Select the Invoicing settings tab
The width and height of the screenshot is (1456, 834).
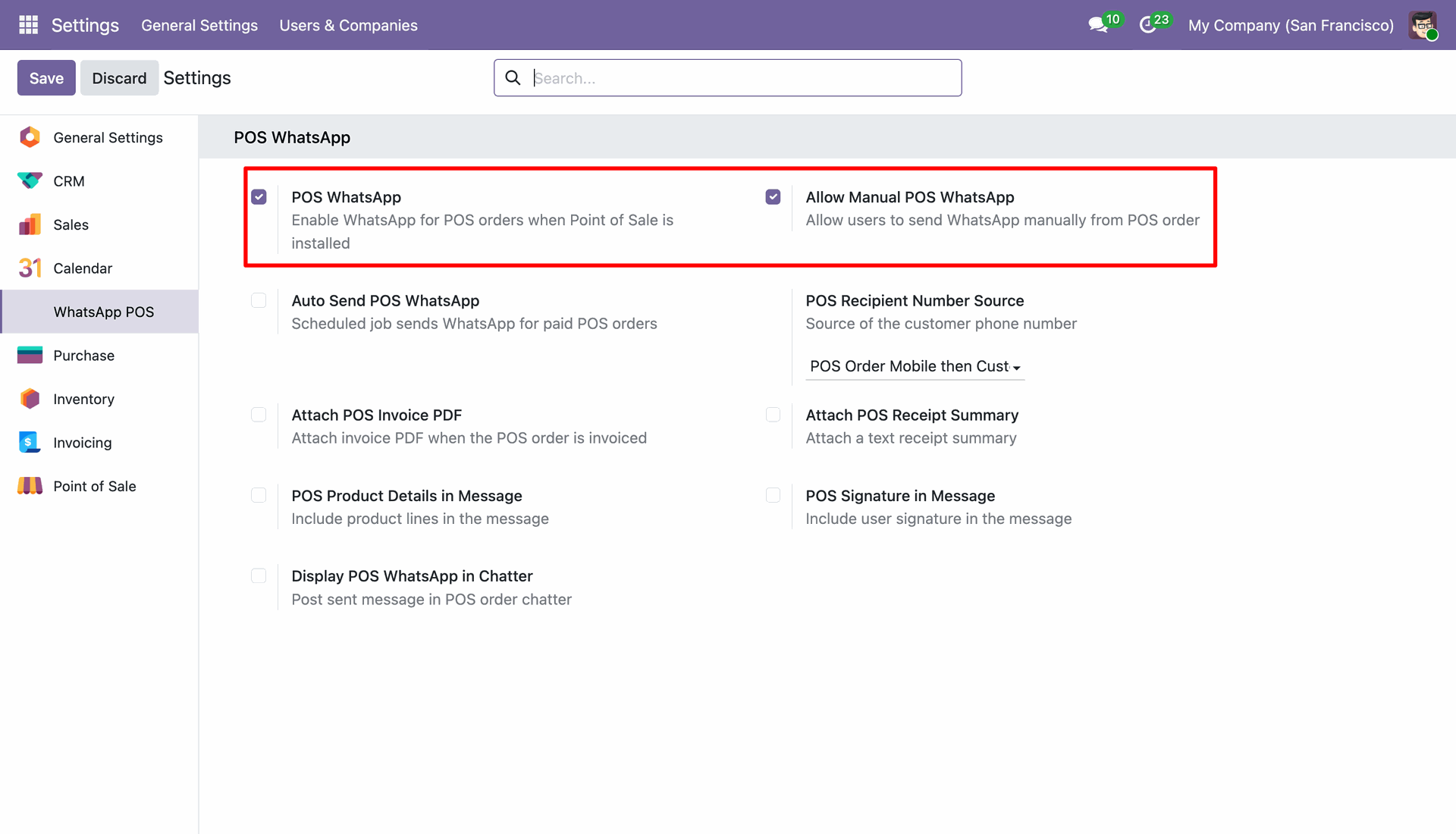(99, 443)
